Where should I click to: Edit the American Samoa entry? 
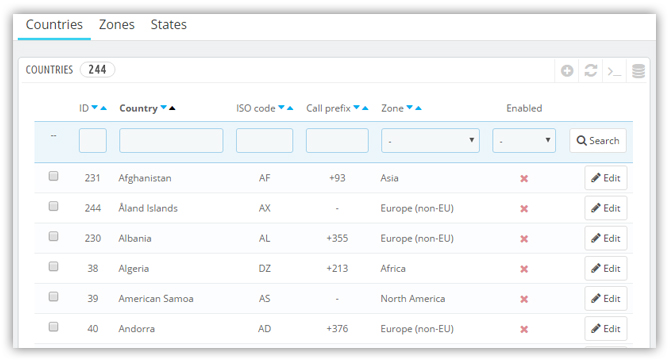point(605,299)
